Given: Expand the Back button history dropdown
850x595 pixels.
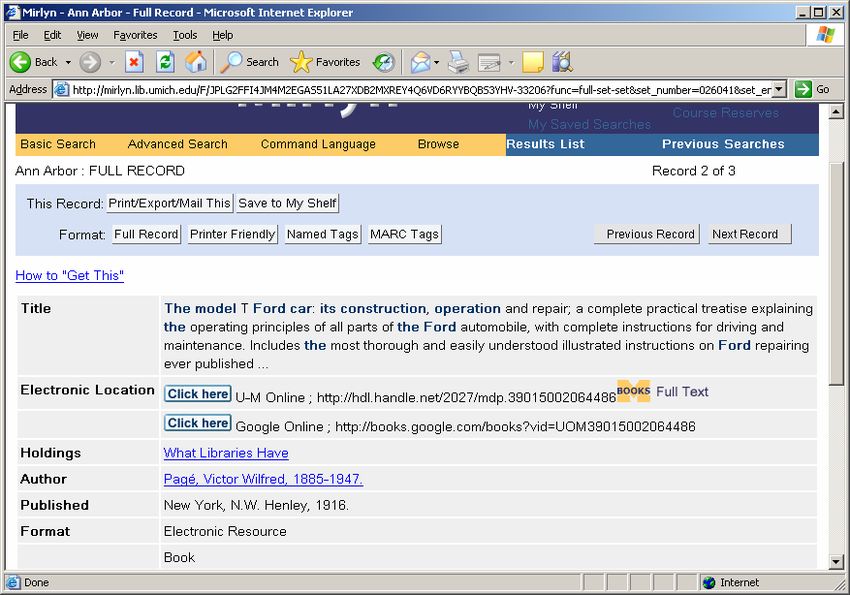Looking at the screenshot, I should (x=68, y=62).
